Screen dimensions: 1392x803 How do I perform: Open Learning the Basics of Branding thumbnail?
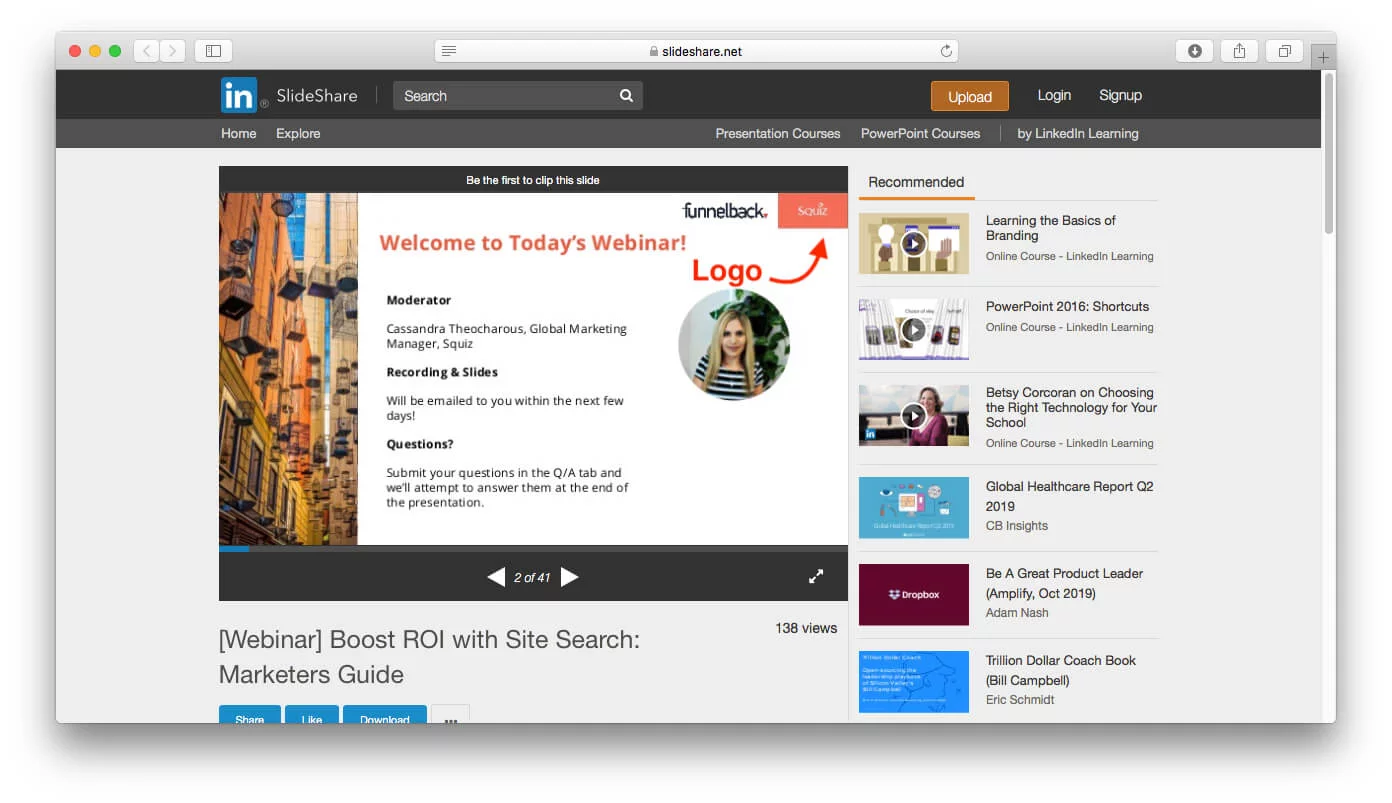[914, 243]
